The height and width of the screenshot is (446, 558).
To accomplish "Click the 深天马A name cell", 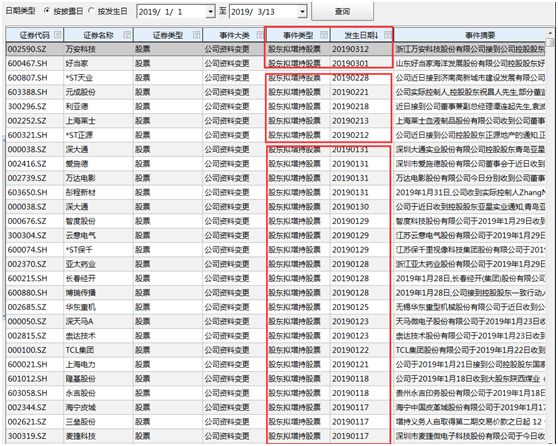I will tap(98, 321).
